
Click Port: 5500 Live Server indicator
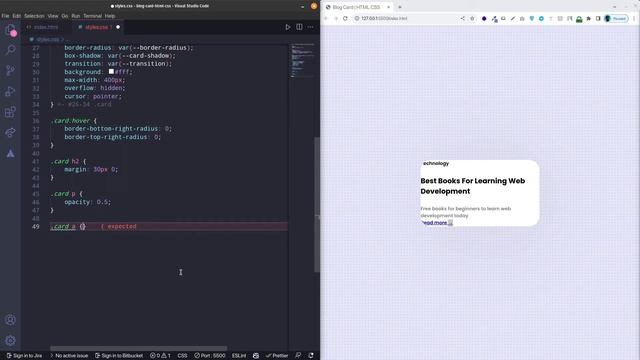[210, 356]
